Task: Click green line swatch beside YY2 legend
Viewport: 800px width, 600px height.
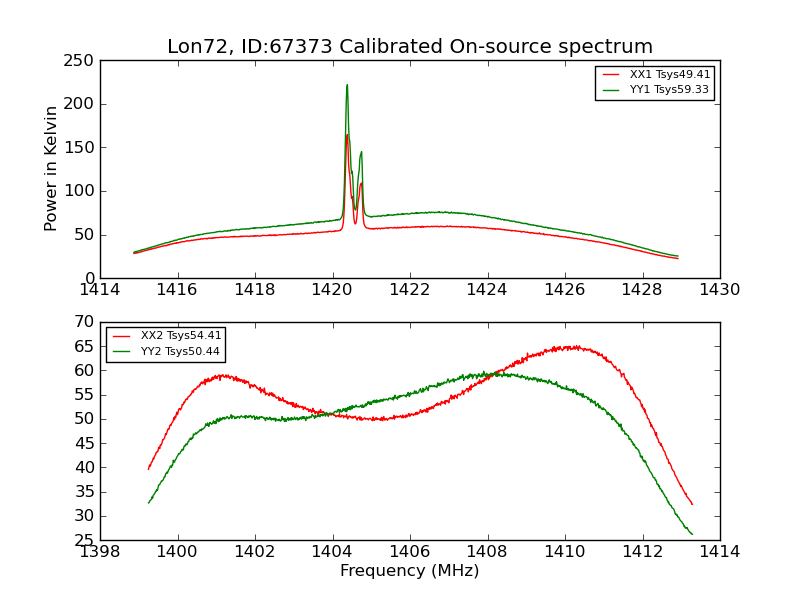Action: point(121,352)
